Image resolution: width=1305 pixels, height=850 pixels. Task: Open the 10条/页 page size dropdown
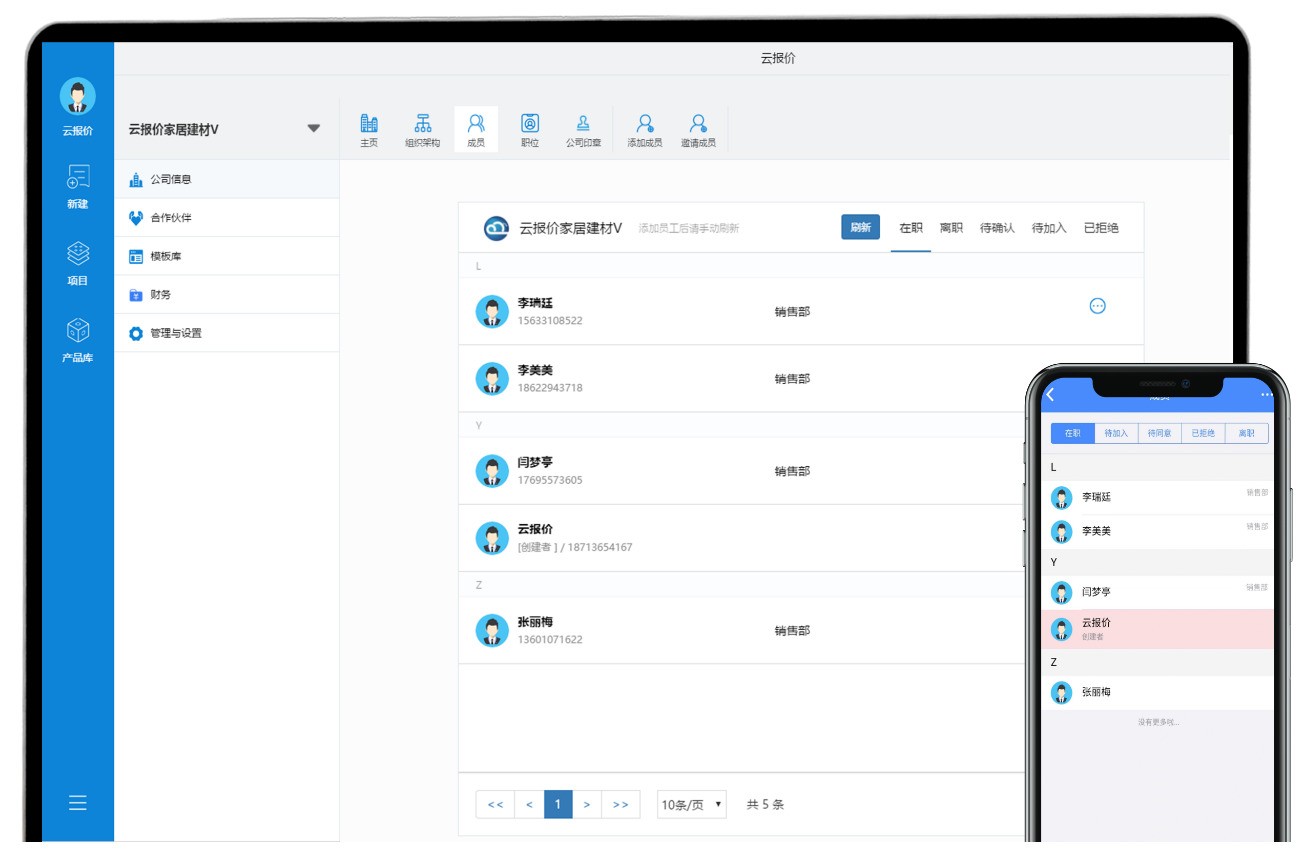click(691, 805)
